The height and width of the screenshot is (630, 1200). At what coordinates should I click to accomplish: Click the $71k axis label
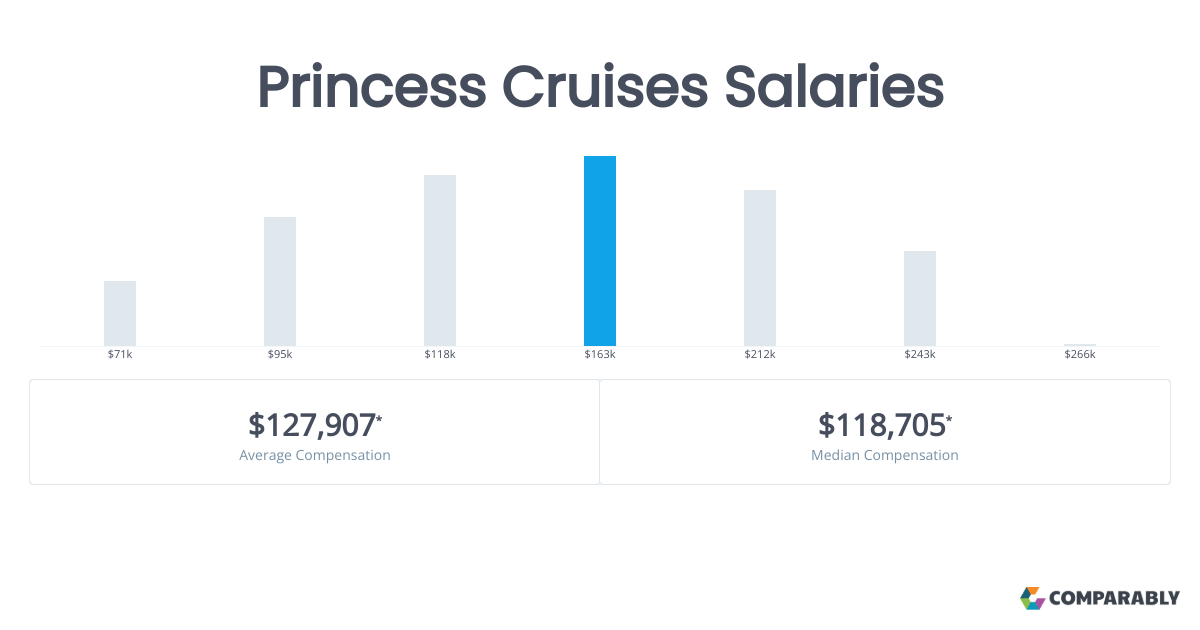(120, 355)
